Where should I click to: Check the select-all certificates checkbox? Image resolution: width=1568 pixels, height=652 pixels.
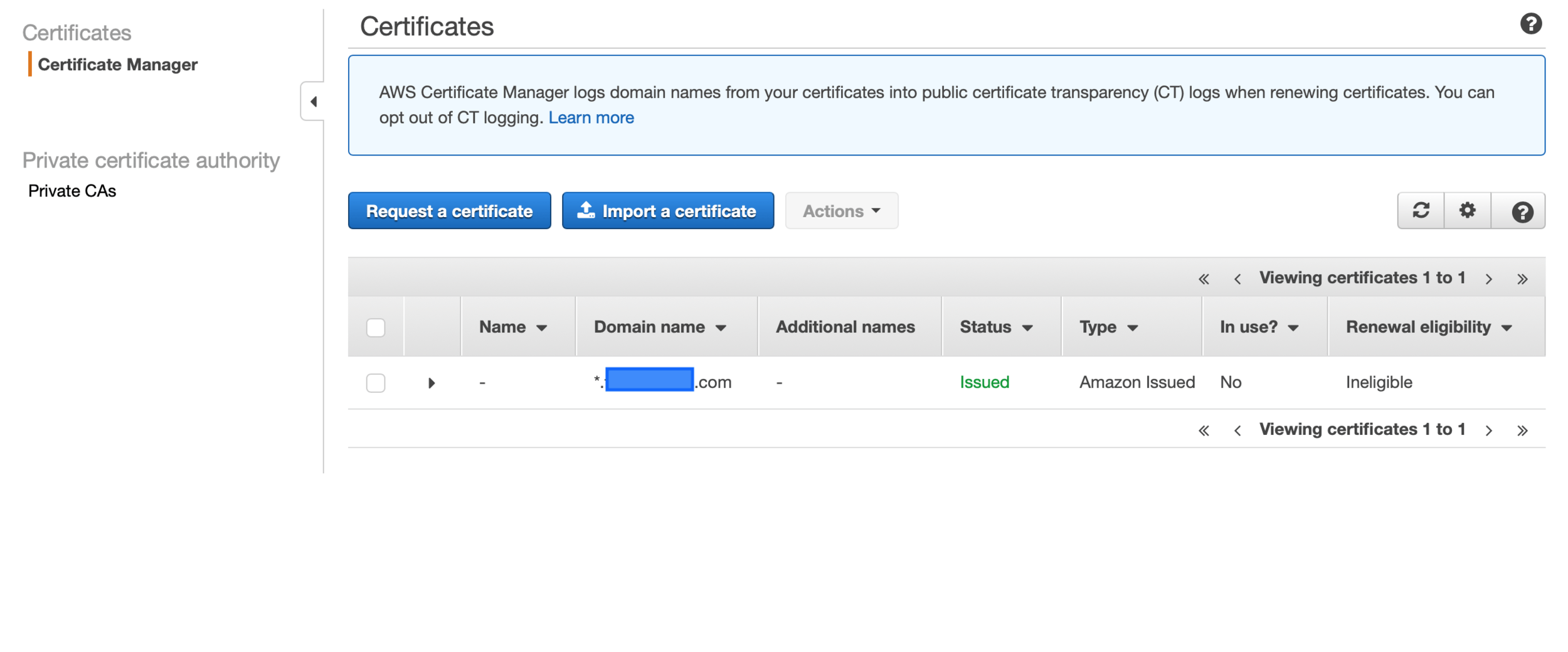tap(375, 326)
